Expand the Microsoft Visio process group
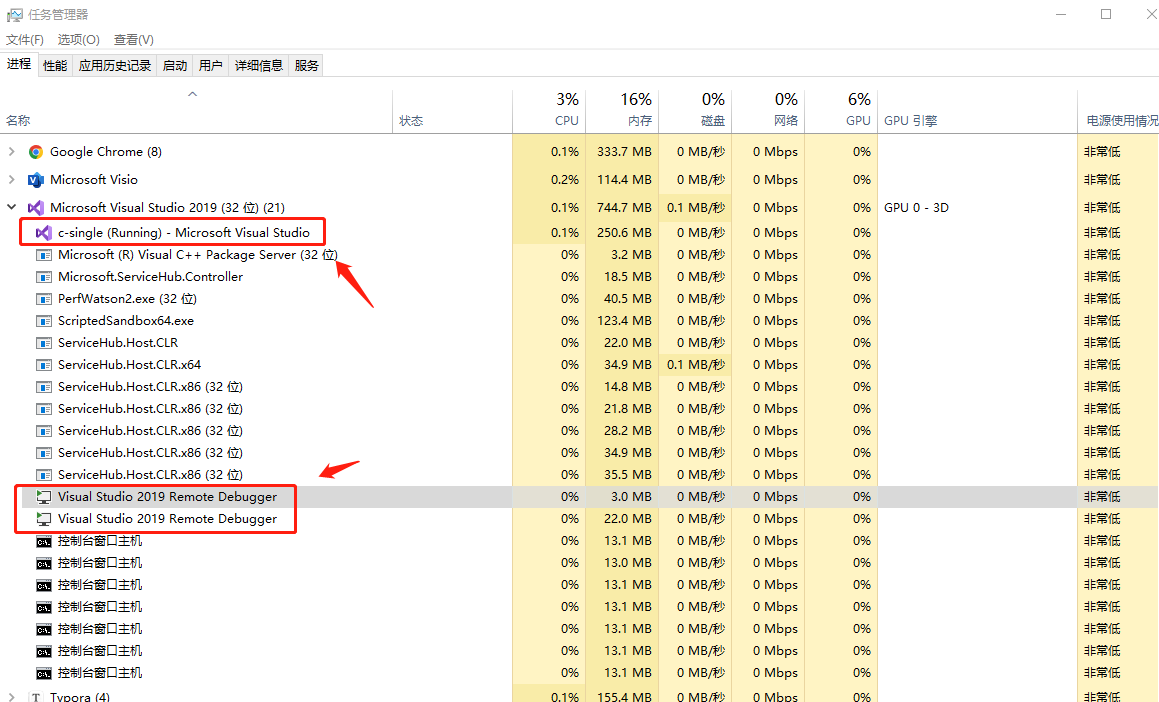Screen dimensions: 1159x702 [12, 180]
